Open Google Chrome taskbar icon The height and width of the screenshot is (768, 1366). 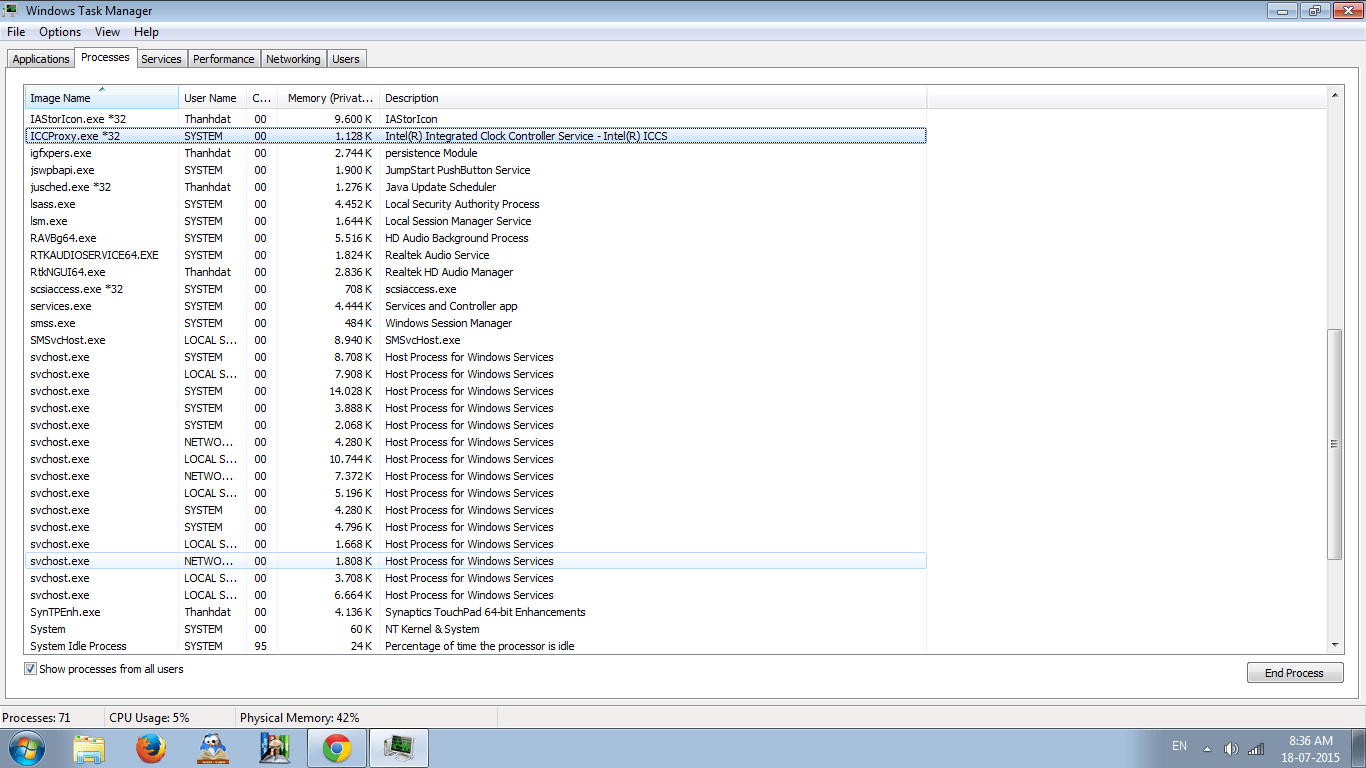click(x=337, y=748)
